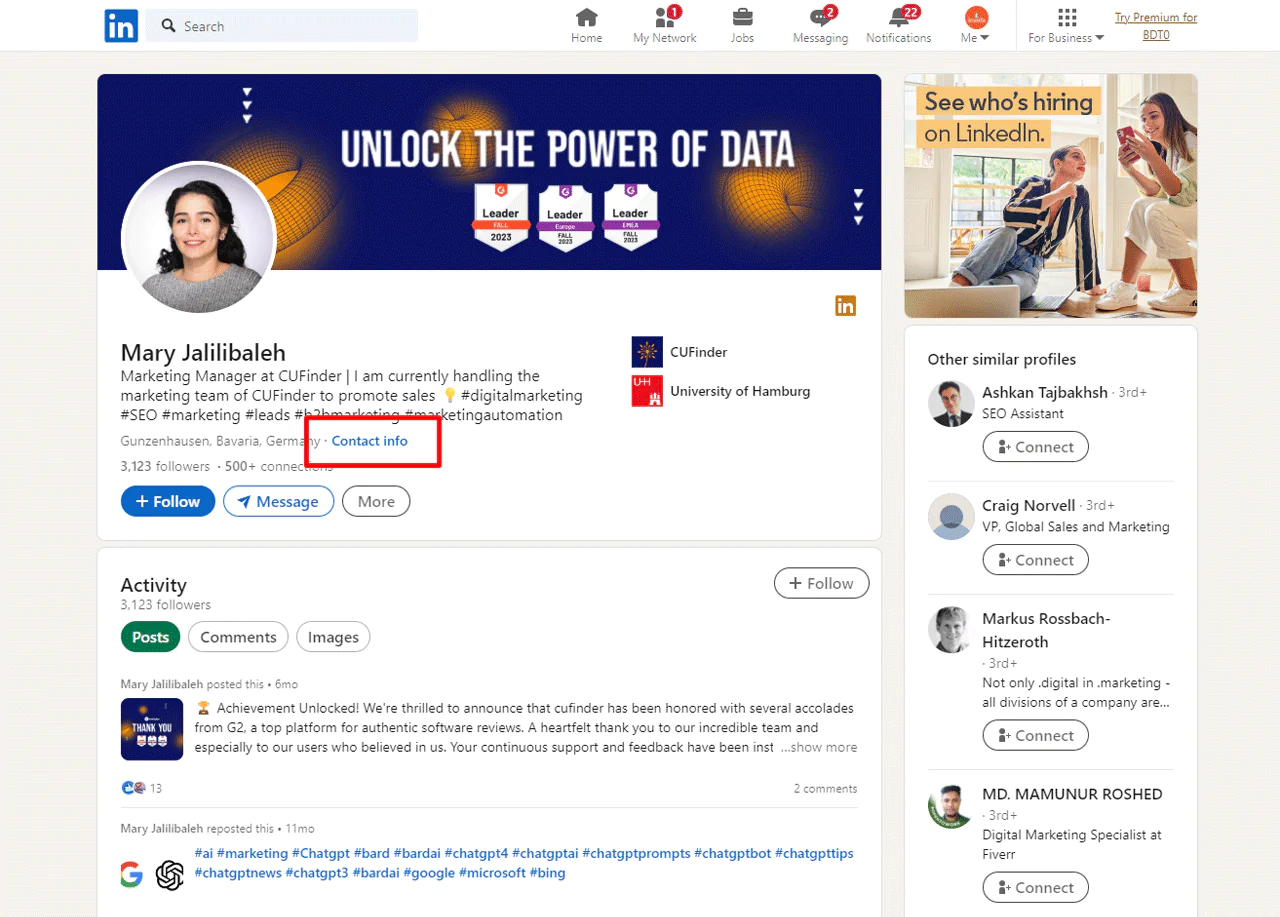Screen dimensions: 1280x917
Task: Click the CUFinder company logo
Action: pyautogui.click(x=647, y=352)
